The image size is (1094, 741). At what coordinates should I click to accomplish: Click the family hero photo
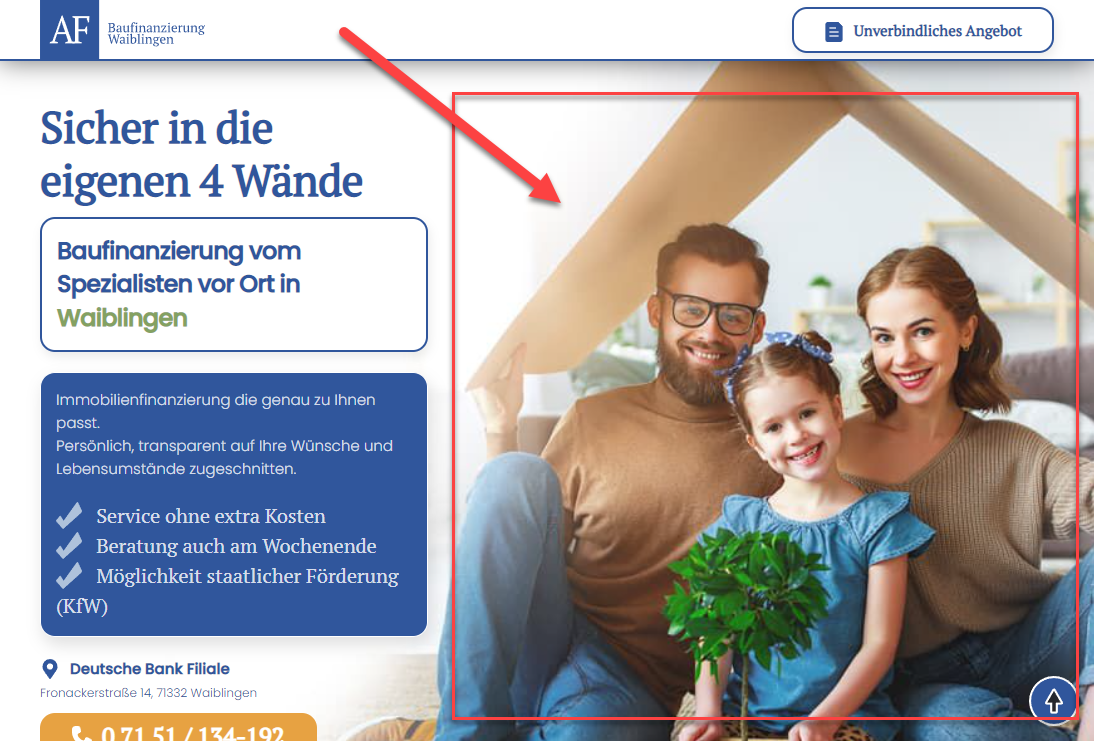click(x=765, y=405)
